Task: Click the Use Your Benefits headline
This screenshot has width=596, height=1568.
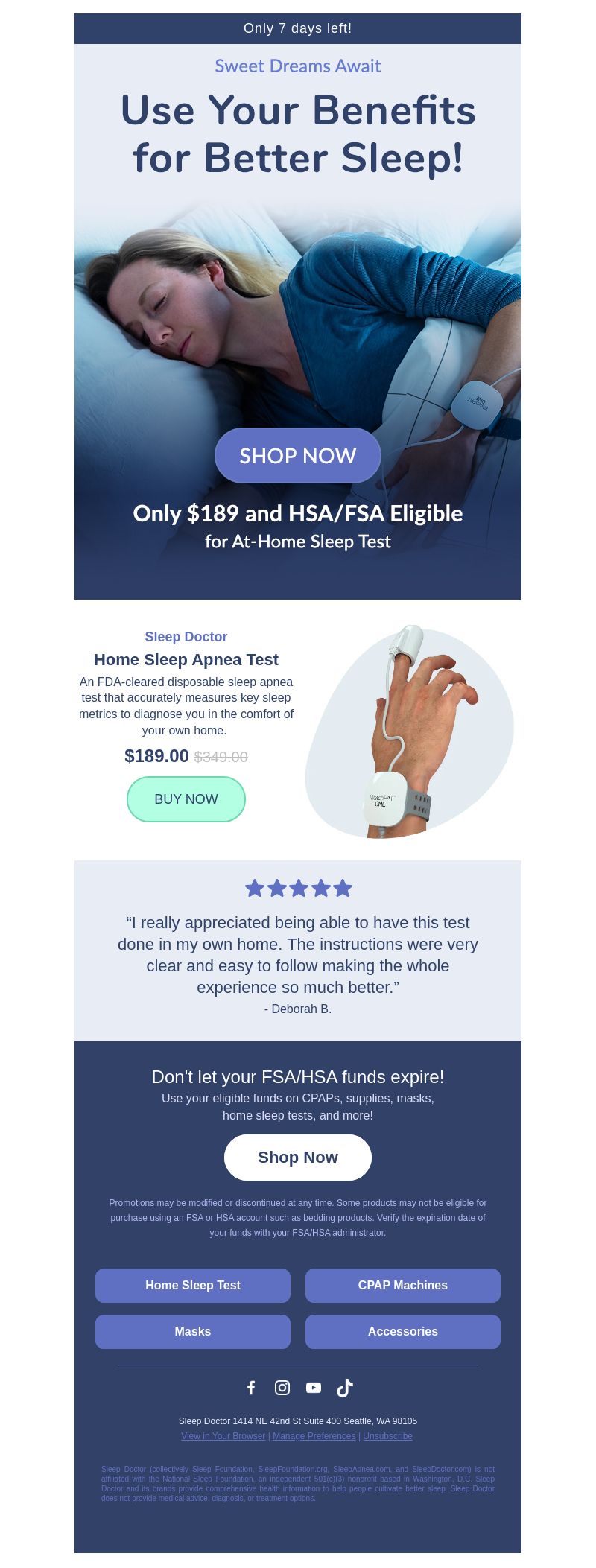Action: (x=298, y=134)
